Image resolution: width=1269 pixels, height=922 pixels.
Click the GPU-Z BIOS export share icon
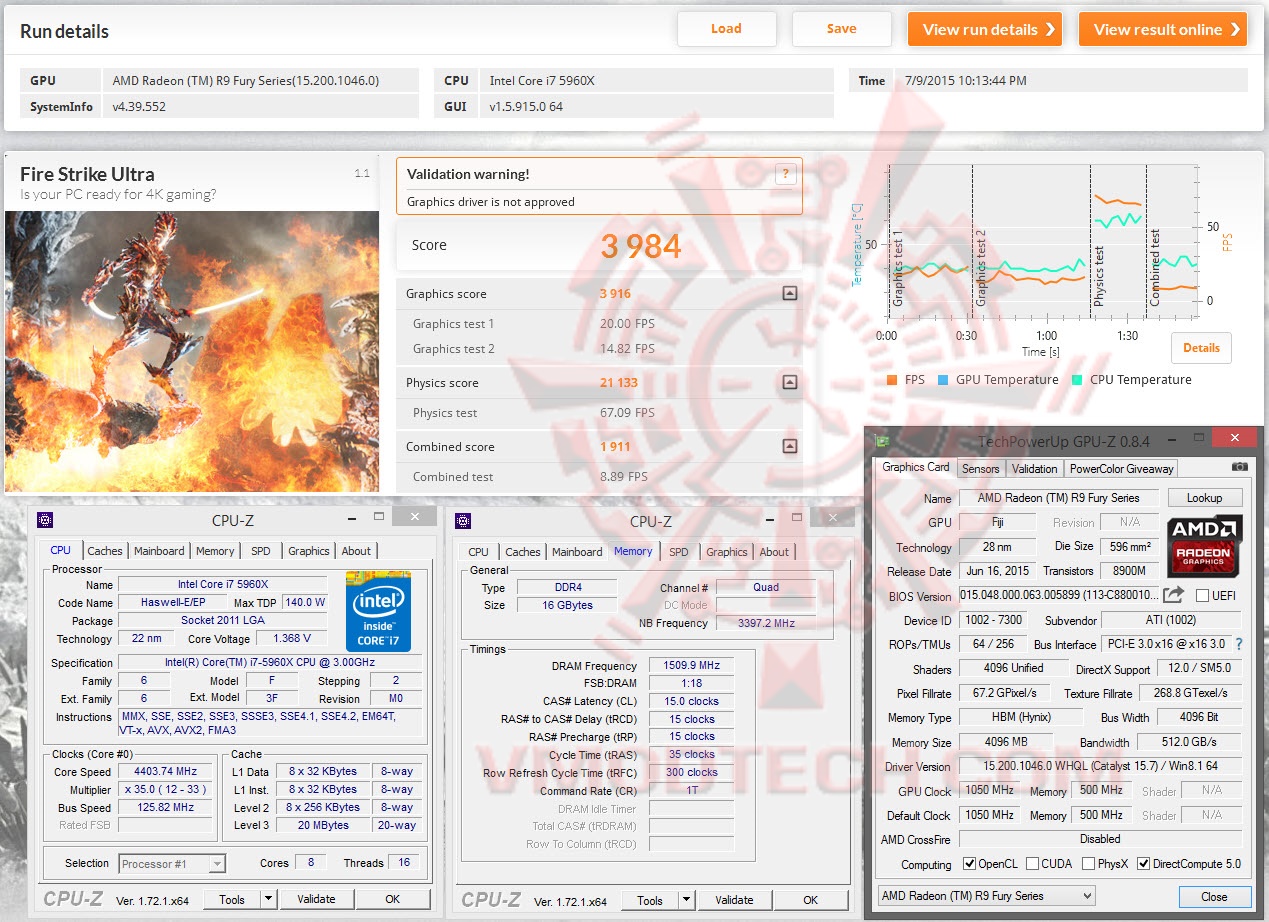tap(1173, 596)
